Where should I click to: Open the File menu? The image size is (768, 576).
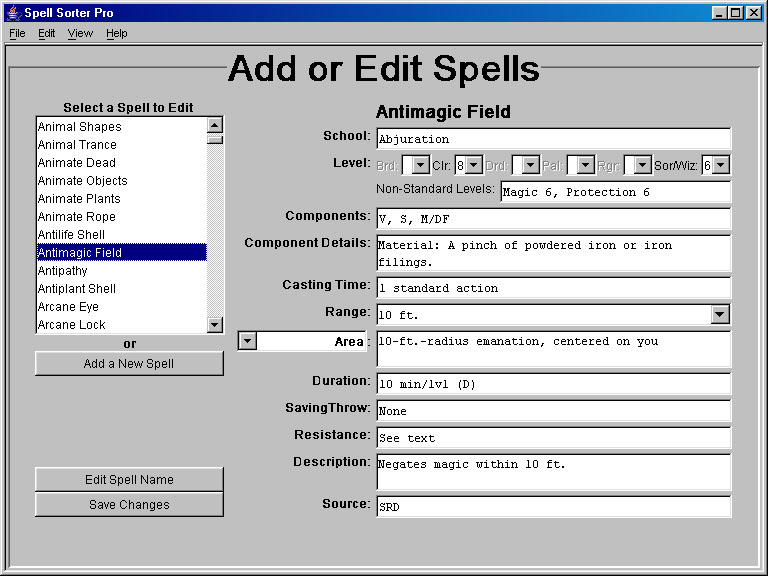point(17,33)
